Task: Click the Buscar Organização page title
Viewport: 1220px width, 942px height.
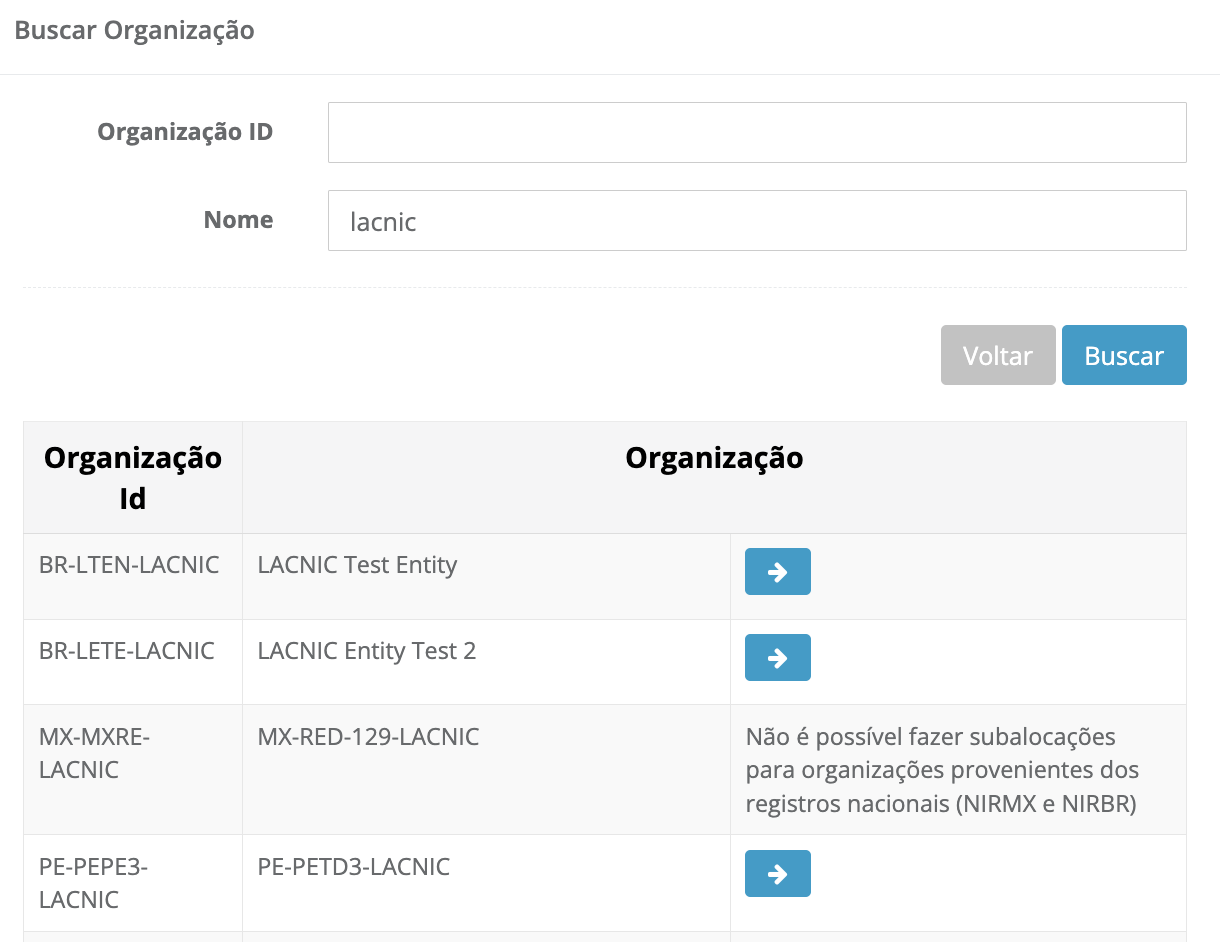Action: tap(134, 31)
